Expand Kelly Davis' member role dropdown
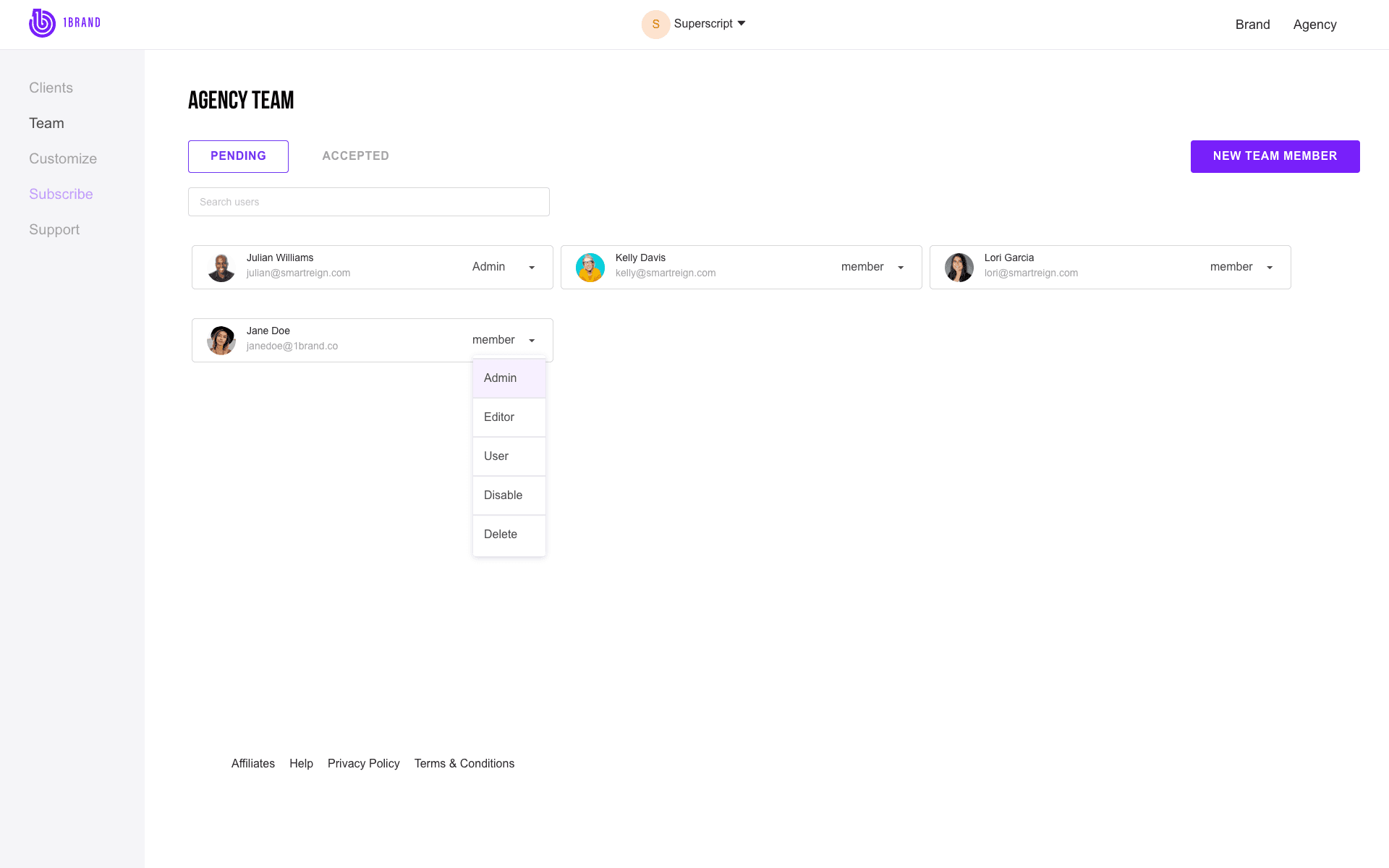Screen dimensions: 1389x868 pyautogui.click(x=901, y=268)
